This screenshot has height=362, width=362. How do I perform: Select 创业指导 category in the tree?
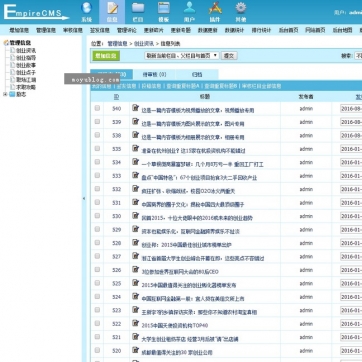coord(26,58)
